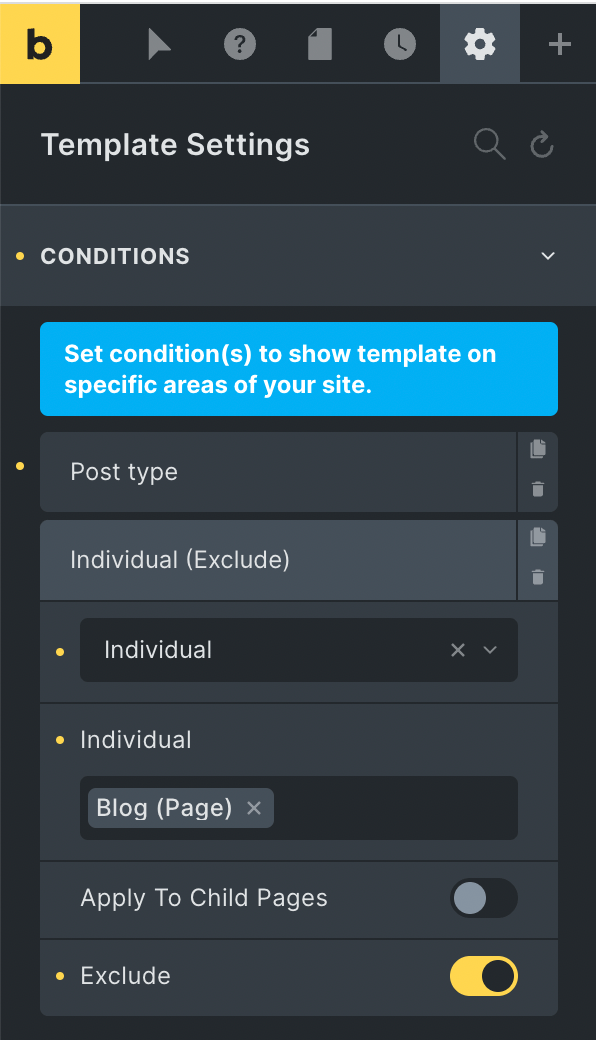Open the history clock icon

pos(399,43)
